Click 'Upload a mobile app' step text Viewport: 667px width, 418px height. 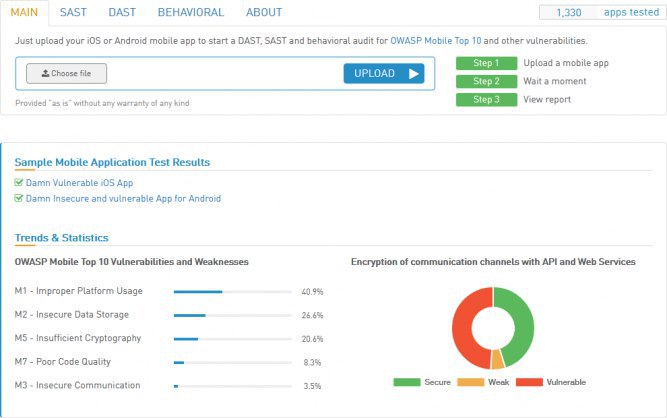click(x=566, y=63)
